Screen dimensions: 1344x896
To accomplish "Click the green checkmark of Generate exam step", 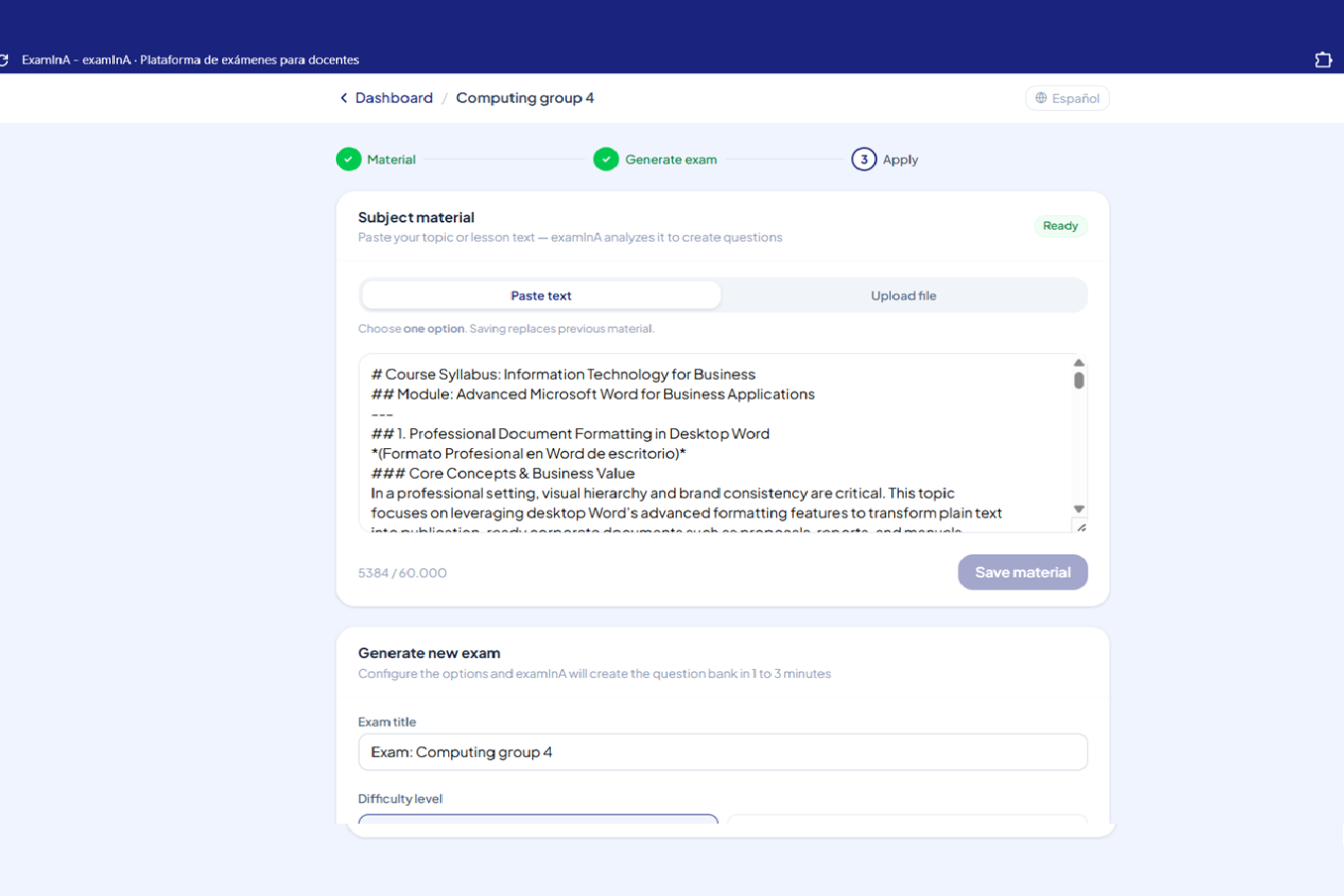I will tap(606, 160).
